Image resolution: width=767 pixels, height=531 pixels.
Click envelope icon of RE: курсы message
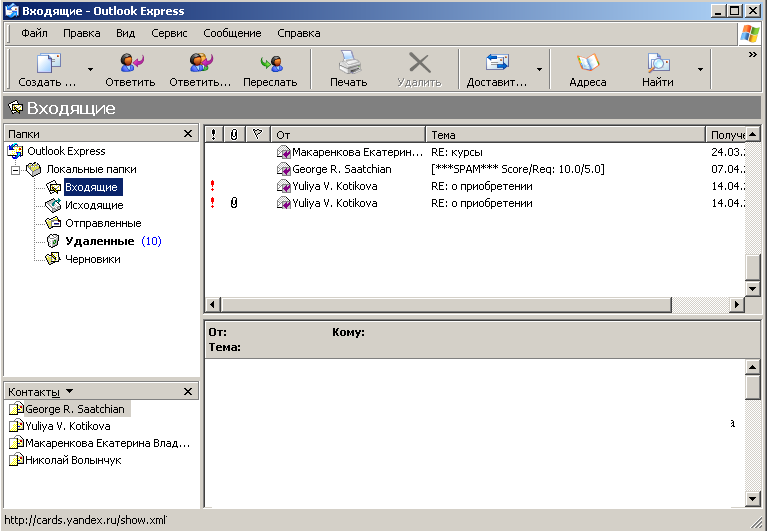click(284, 153)
